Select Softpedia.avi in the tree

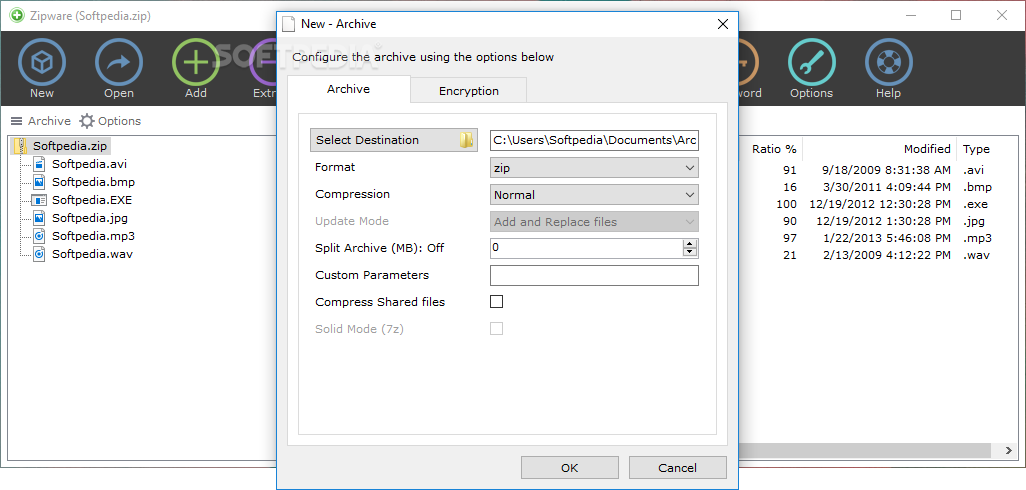coord(89,164)
